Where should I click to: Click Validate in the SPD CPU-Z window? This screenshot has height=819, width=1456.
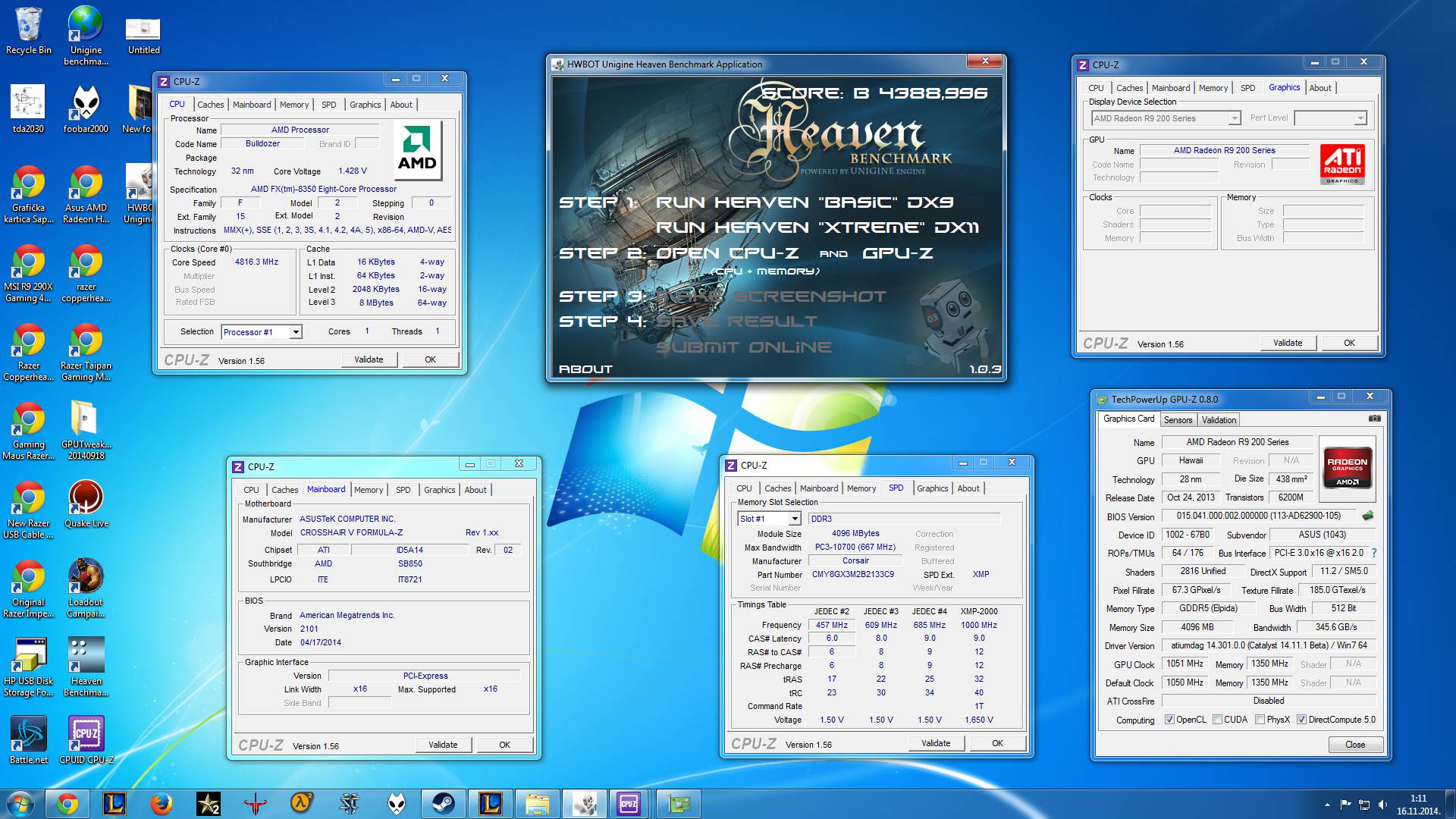[x=936, y=743]
